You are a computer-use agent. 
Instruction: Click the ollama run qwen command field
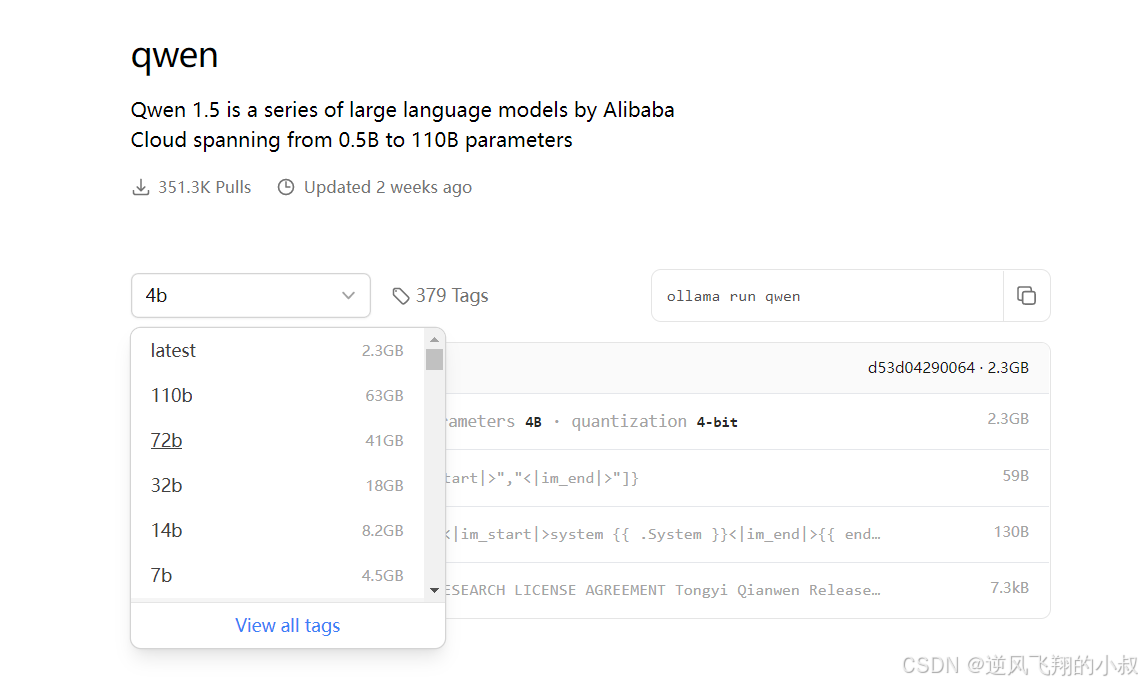(x=827, y=296)
